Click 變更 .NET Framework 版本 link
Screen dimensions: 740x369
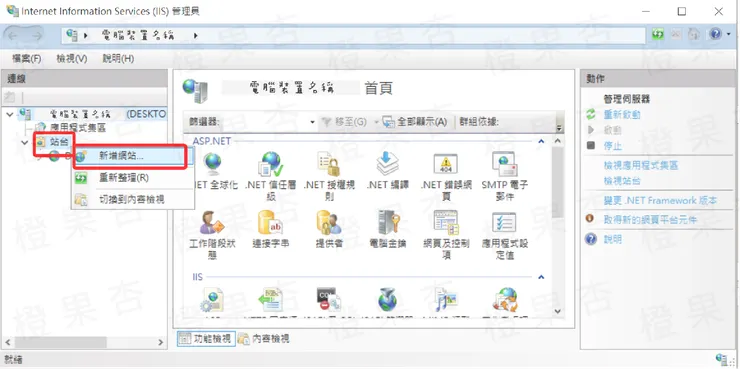pyautogui.click(x=660, y=201)
